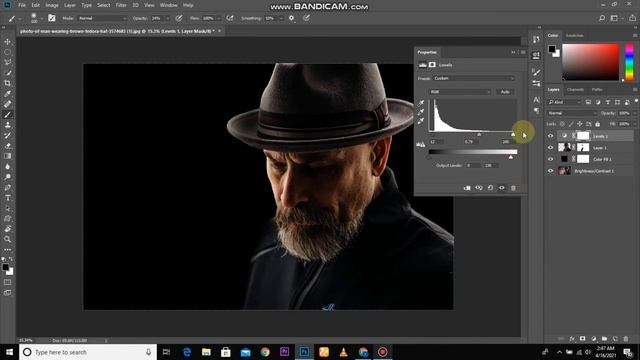
Task: Toggle Levels adjustment visibility in Properties
Action: [x=502, y=188]
